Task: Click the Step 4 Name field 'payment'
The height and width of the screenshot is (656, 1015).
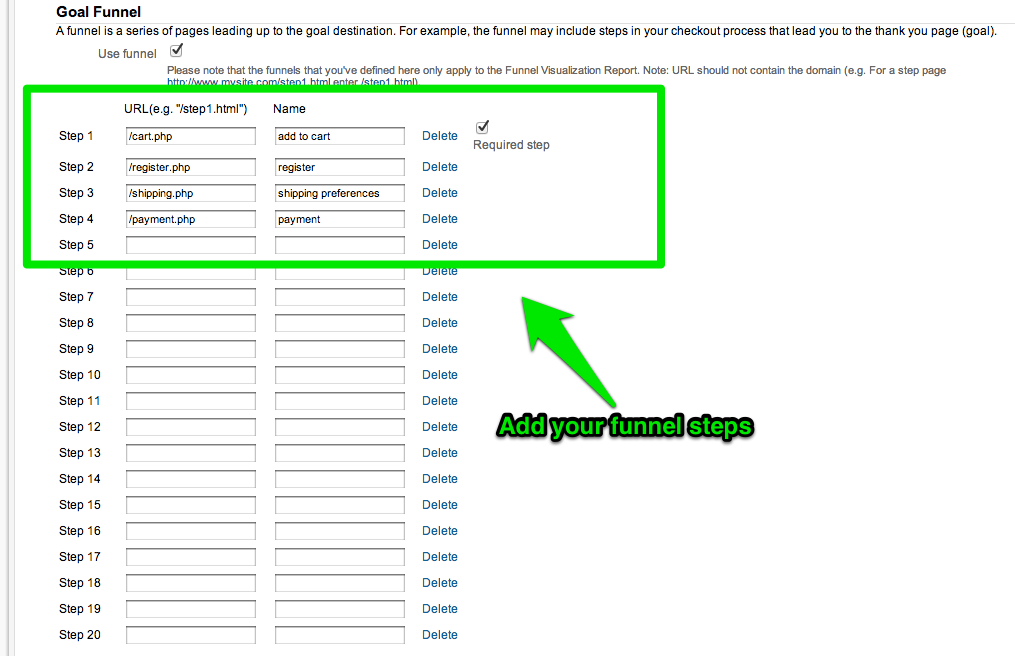Action: point(339,219)
